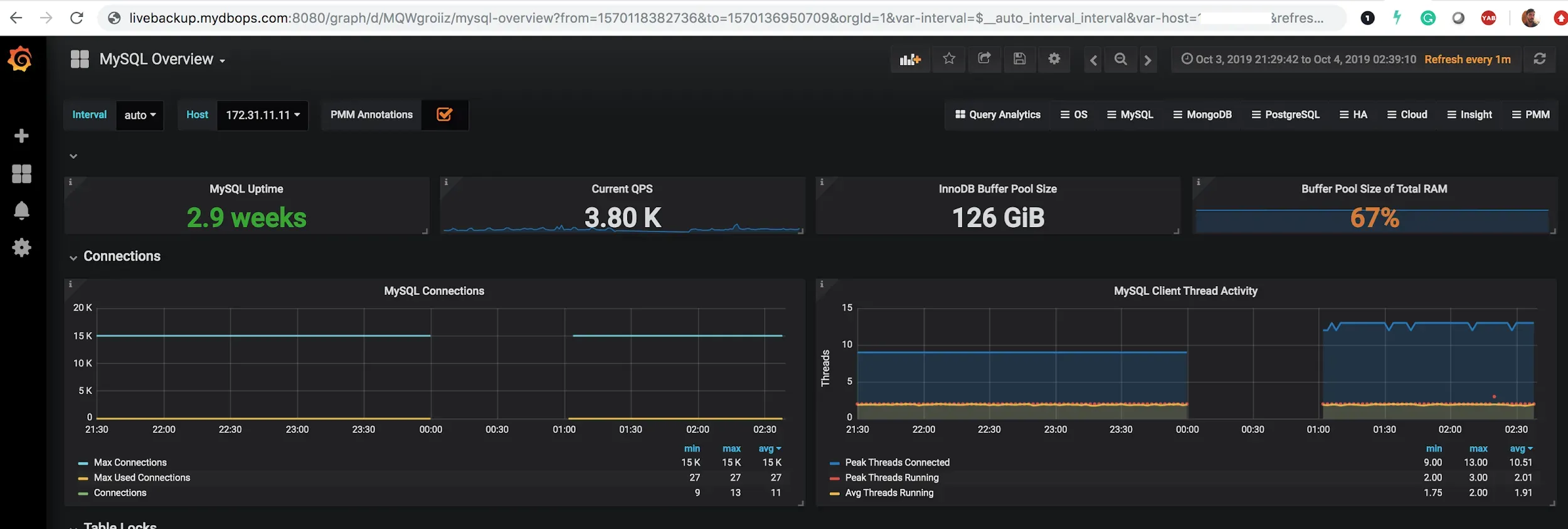The height and width of the screenshot is (529, 1568).
Task: Open the PostgreSQL dashboards menu
Action: (1286, 114)
